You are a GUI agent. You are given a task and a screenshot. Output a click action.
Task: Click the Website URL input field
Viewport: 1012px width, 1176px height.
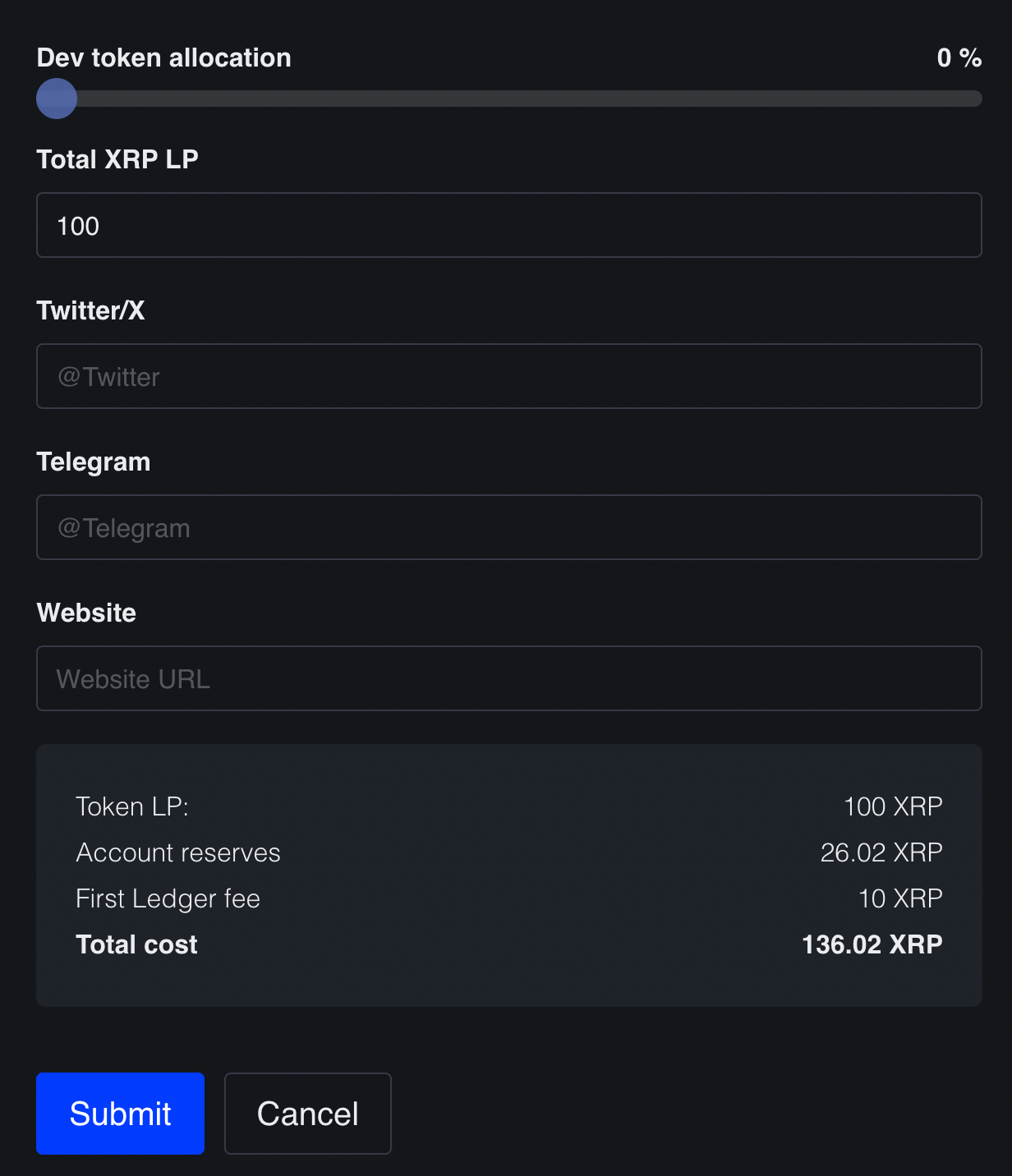[509, 678]
